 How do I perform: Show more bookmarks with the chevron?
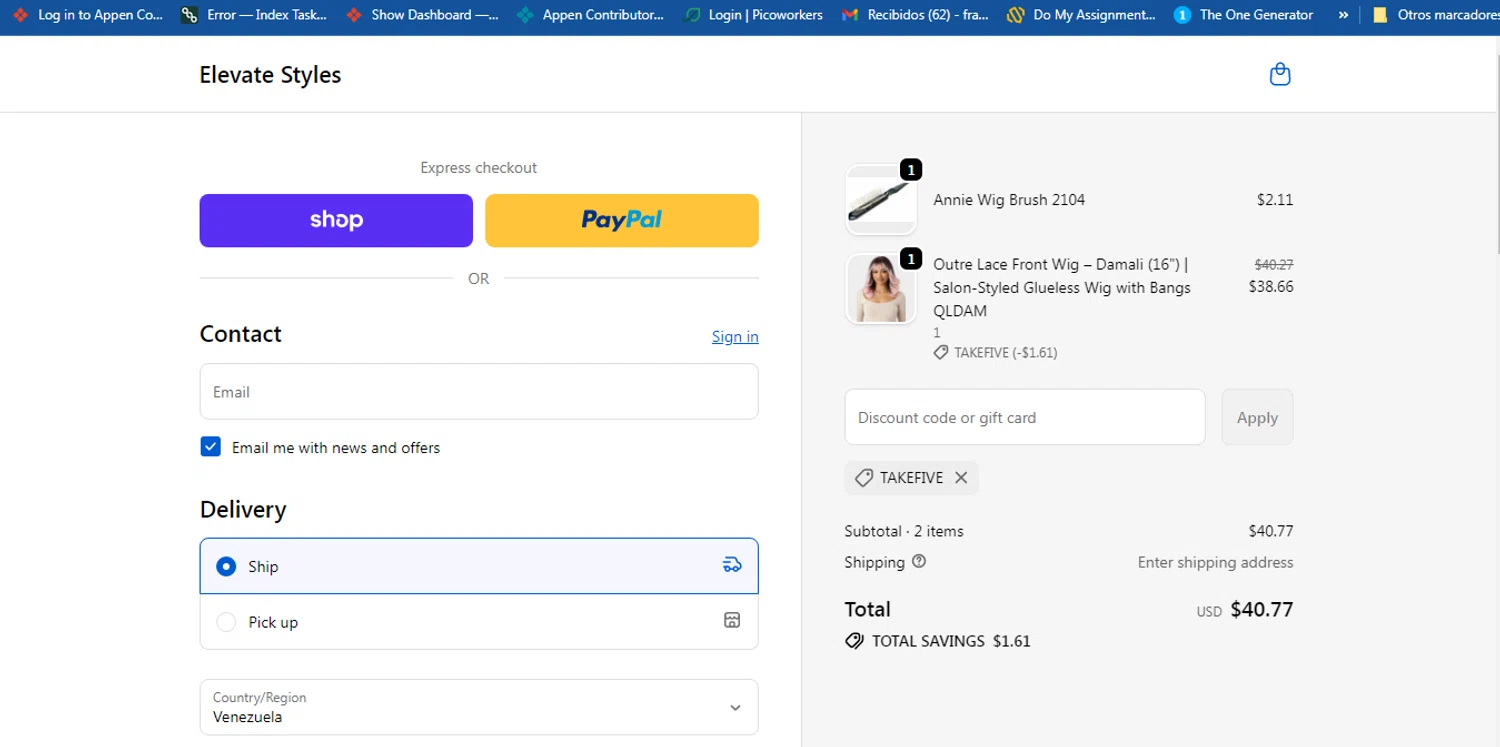(x=1343, y=15)
